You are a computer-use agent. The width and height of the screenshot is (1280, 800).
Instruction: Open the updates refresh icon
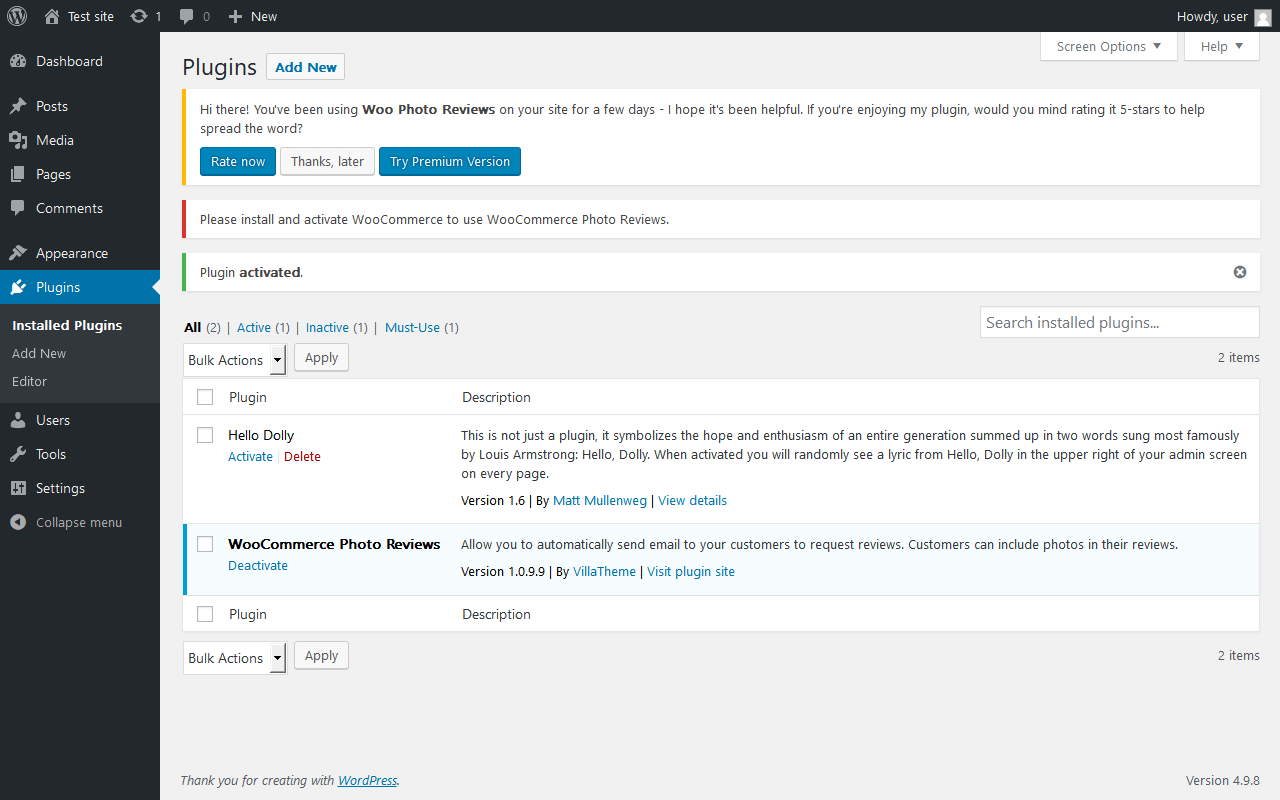(139, 16)
